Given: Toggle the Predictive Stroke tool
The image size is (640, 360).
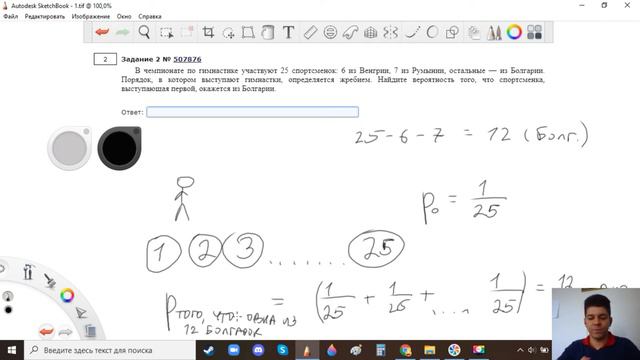Looking at the screenshot, I should pyautogui.click(x=432, y=32).
